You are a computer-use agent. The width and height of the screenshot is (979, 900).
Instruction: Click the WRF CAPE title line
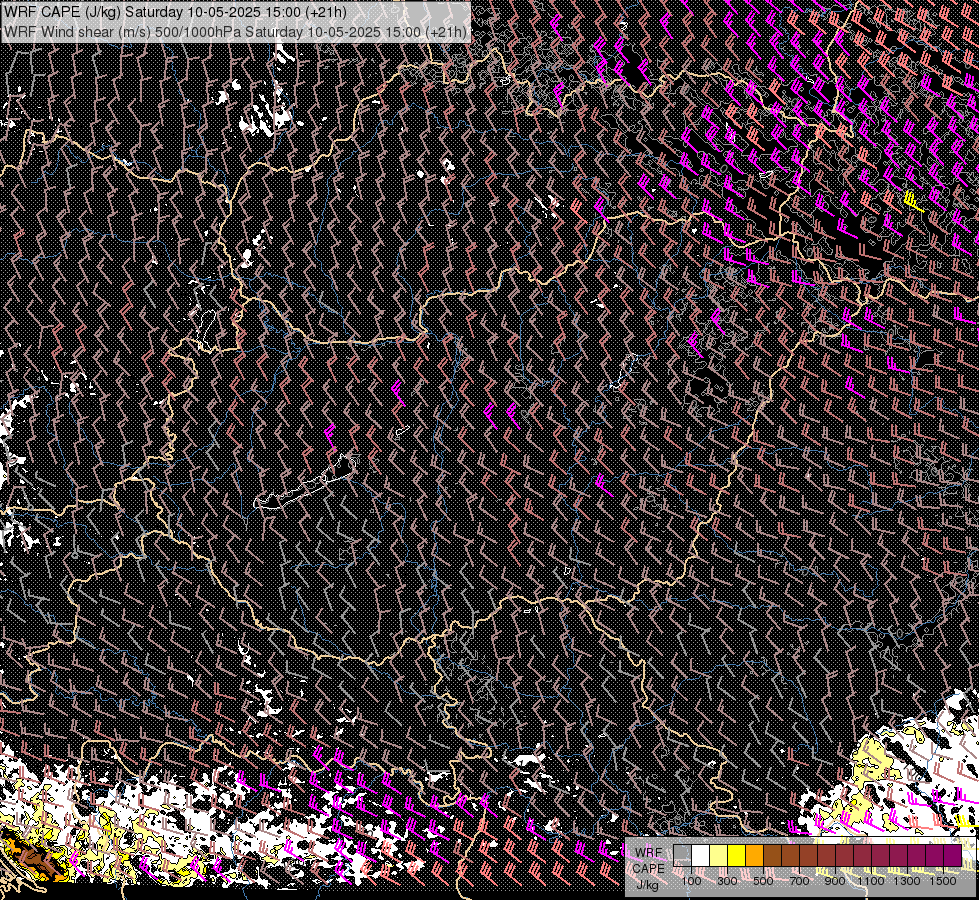pyautogui.click(x=176, y=11)
